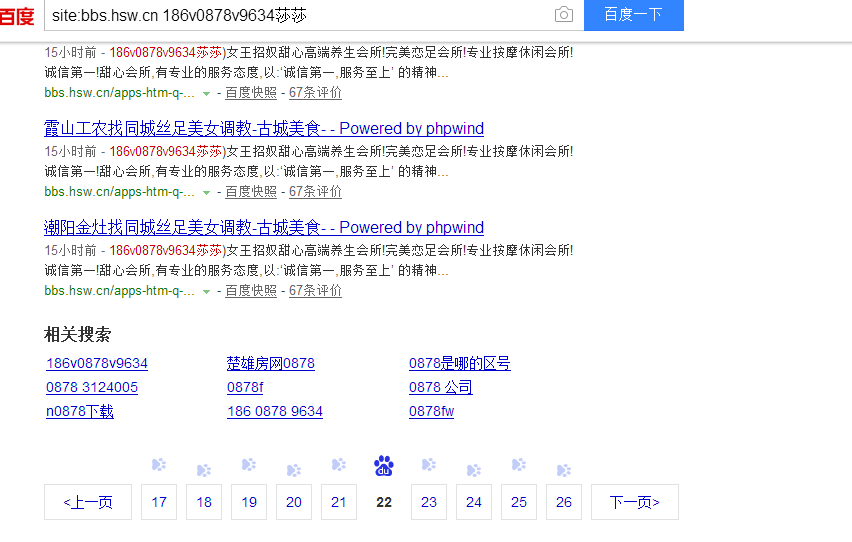Open the 霞山工农 search result title link

(x=264, y=129)
